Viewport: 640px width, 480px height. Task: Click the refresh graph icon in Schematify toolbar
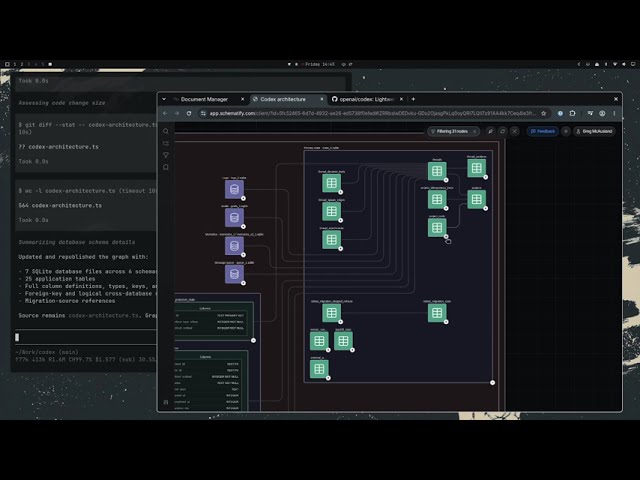[502, 131]
